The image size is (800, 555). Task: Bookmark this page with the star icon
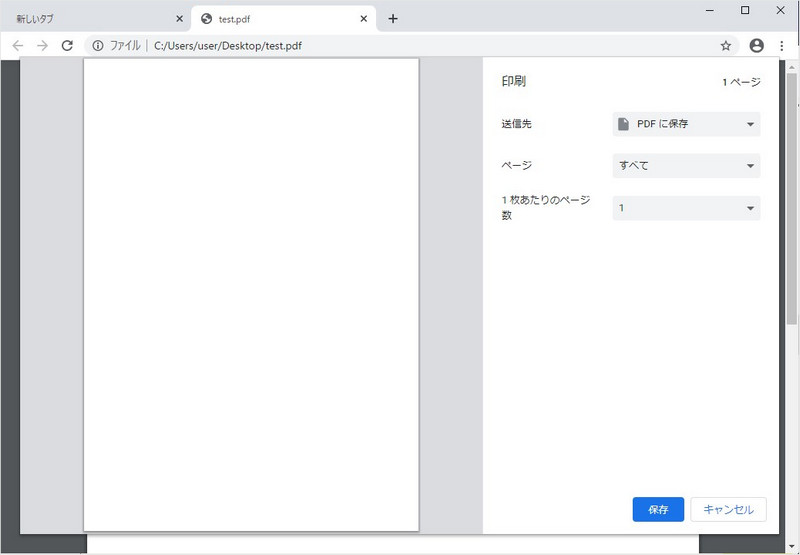click(x=726, y=46)
